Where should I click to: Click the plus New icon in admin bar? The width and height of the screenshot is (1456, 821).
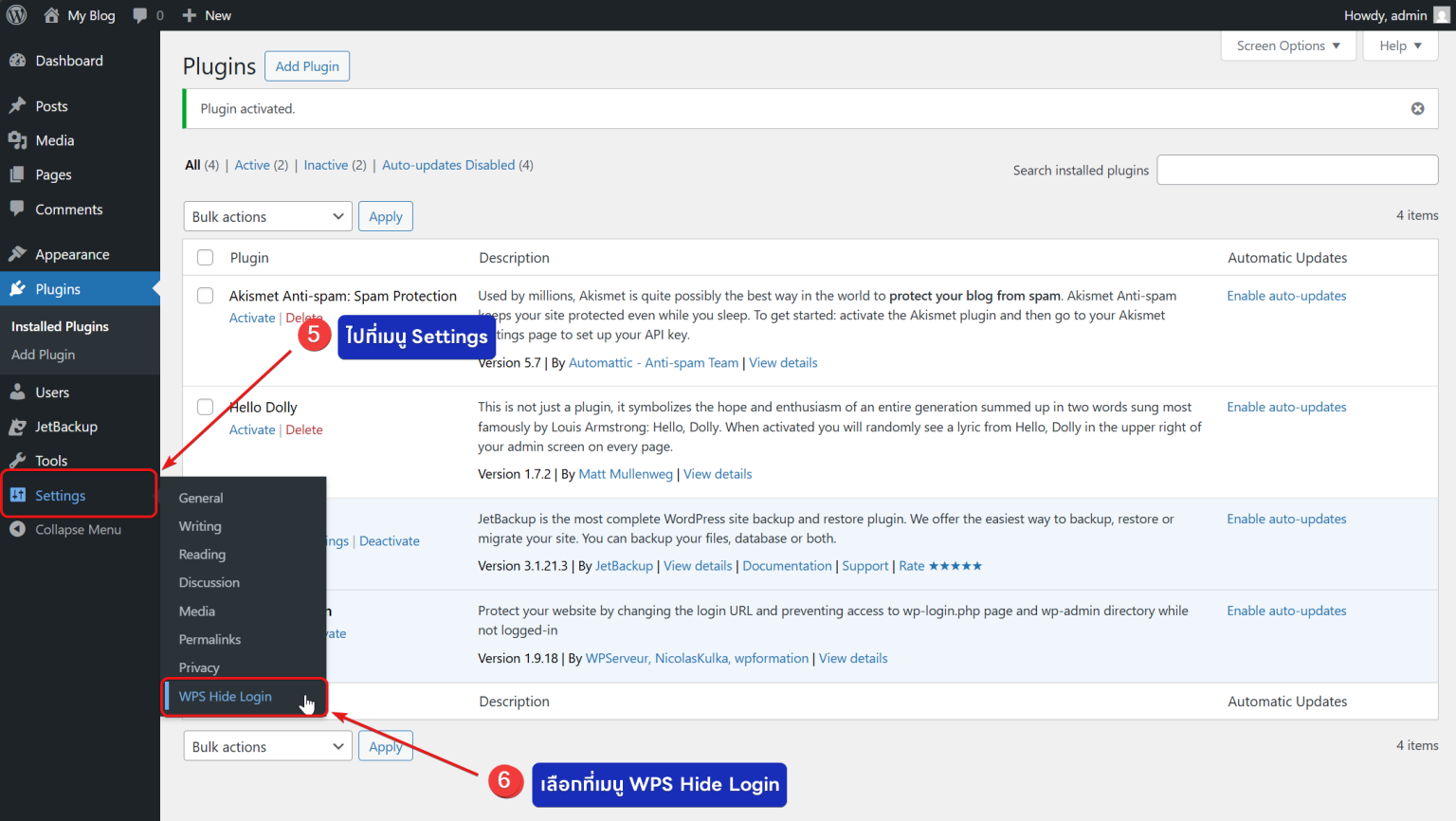[190, 15]
